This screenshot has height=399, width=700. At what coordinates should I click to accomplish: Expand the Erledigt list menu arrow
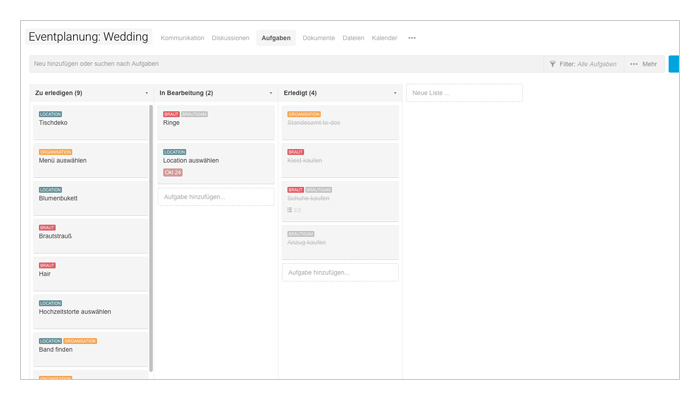tap(395, 93)
